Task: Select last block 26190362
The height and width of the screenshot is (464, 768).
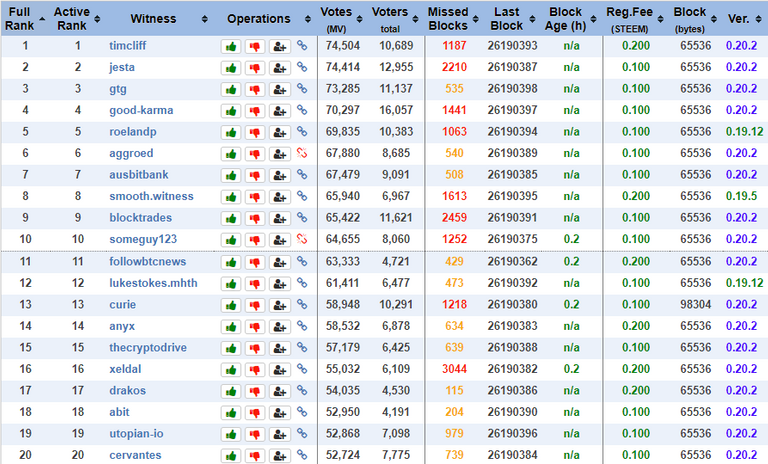Action: [x=512, y=262]
